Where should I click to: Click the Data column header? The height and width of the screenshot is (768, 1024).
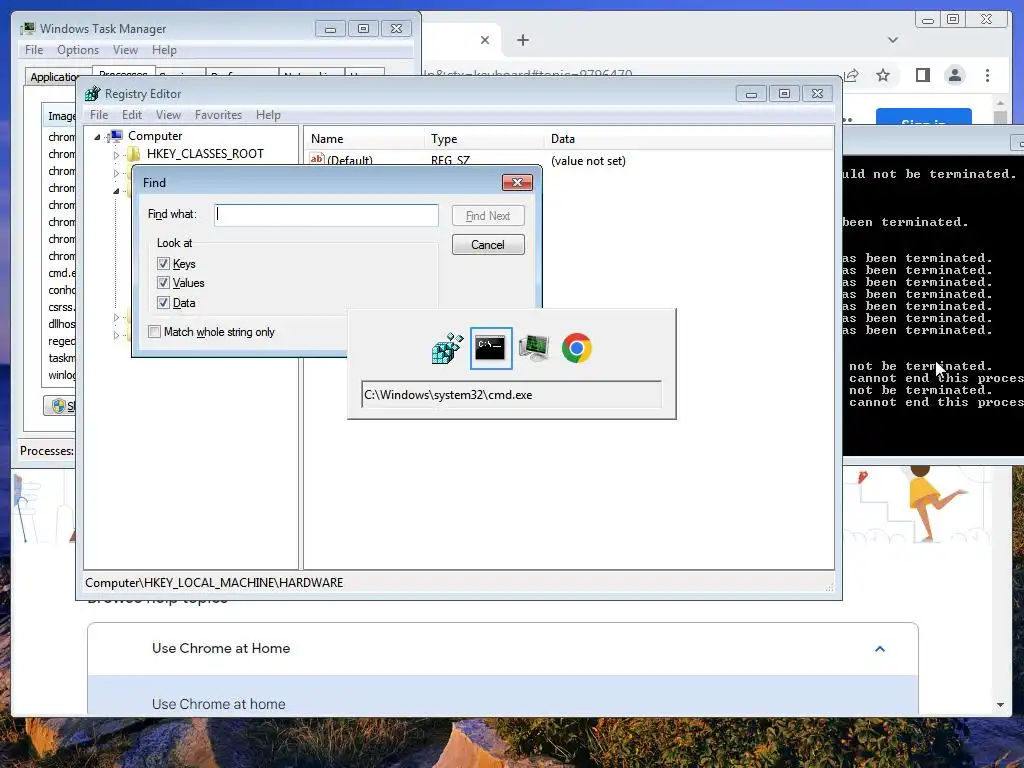click(x=688, y=139)
